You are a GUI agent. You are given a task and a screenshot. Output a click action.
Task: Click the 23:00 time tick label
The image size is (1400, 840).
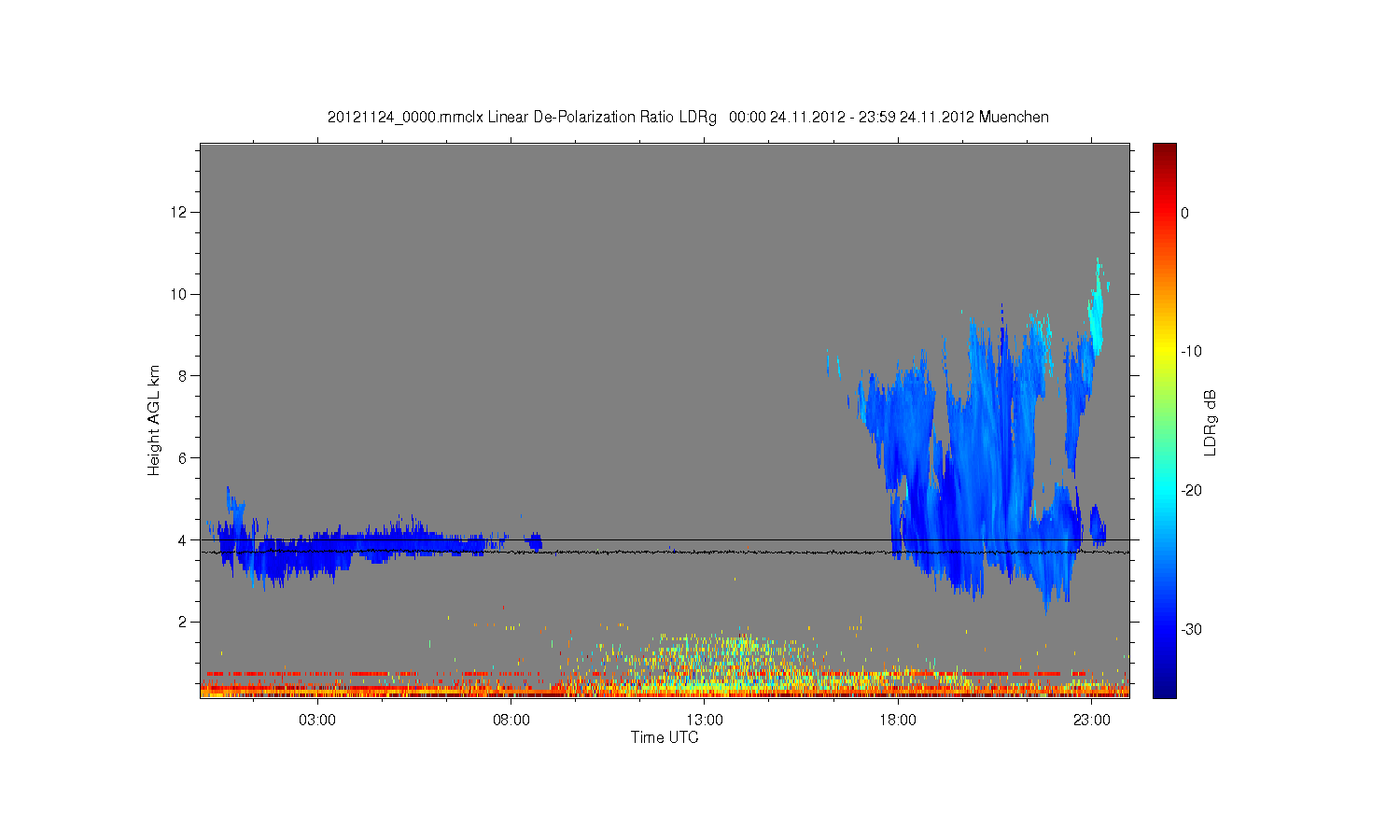click(1092, 721)
